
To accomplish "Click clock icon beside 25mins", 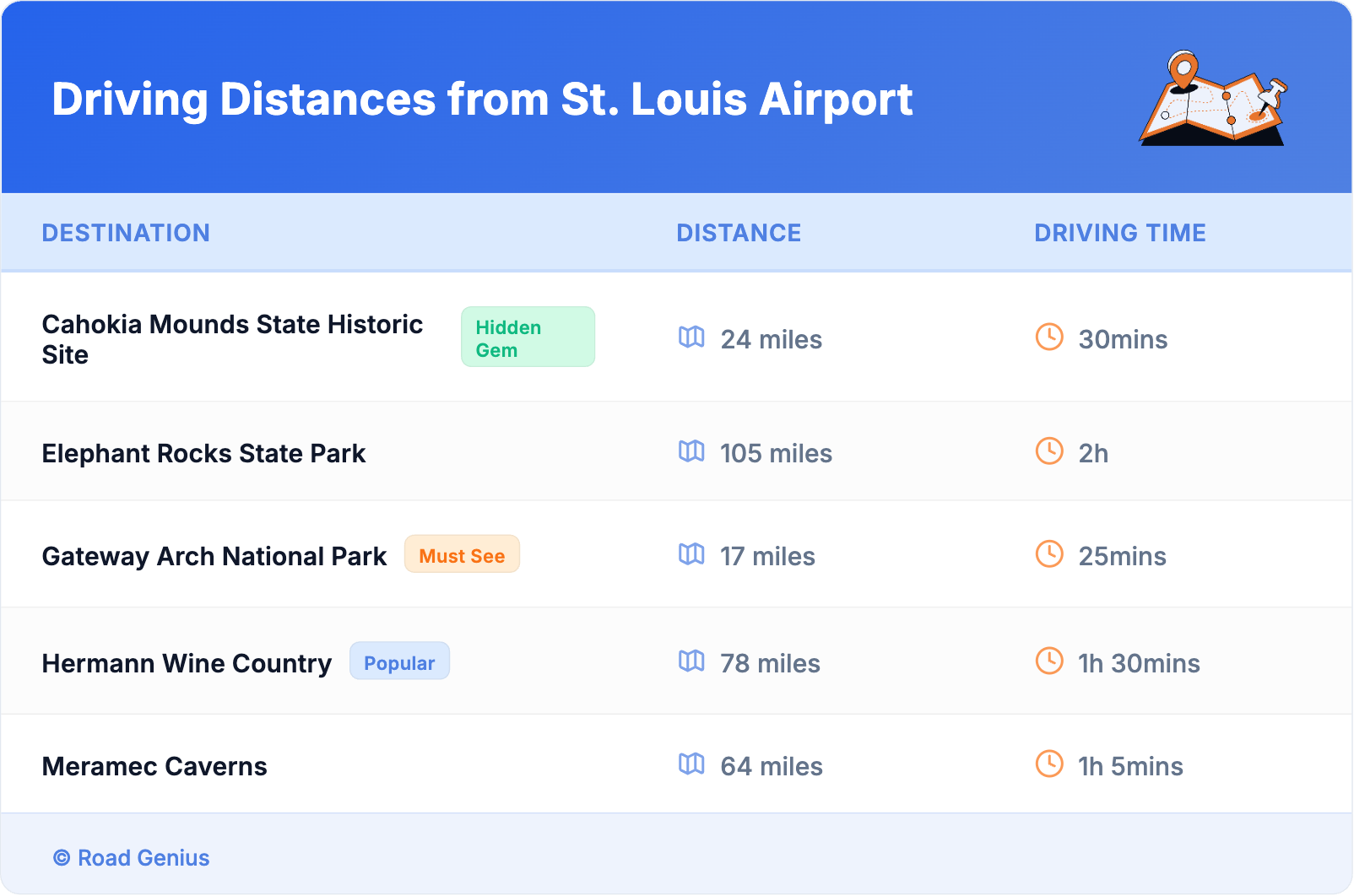I will pyautogui.click(x=1049, y=554).
